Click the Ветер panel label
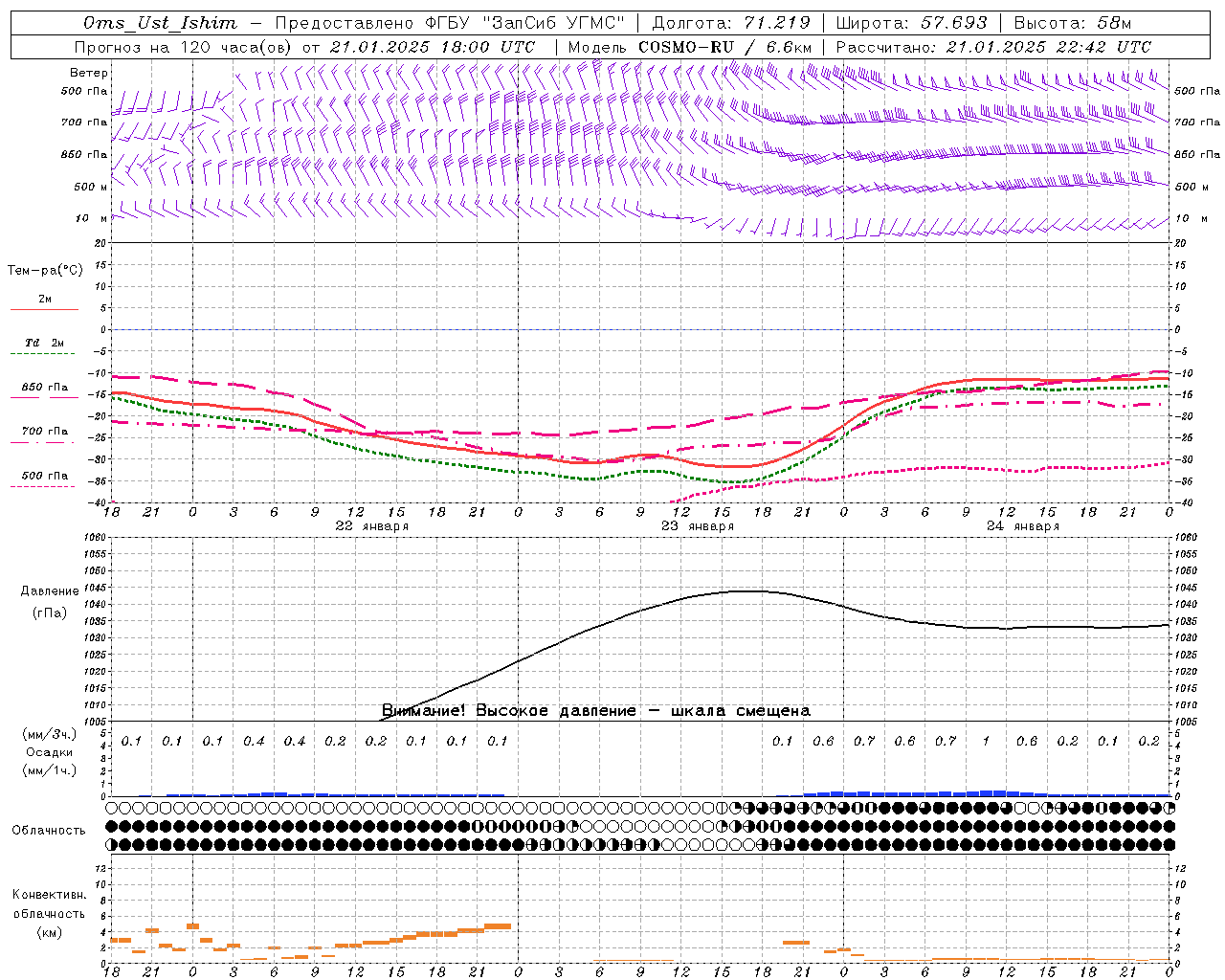Screen dimensions: 1225x980 [89, 73]
